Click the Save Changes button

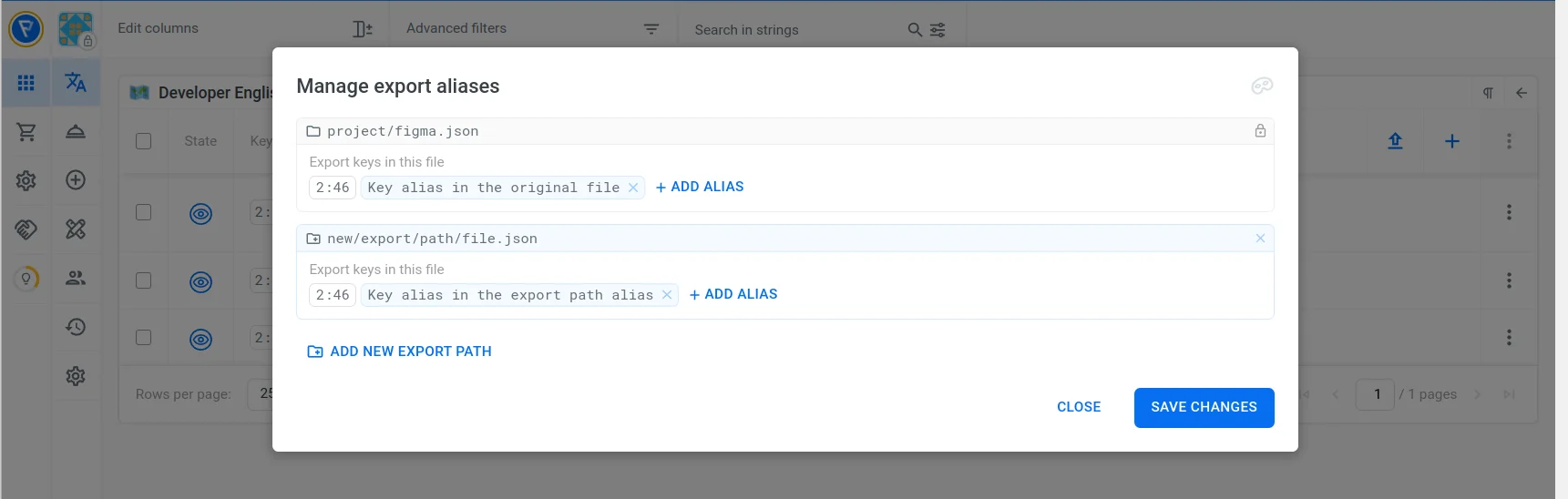(1203, 407)
